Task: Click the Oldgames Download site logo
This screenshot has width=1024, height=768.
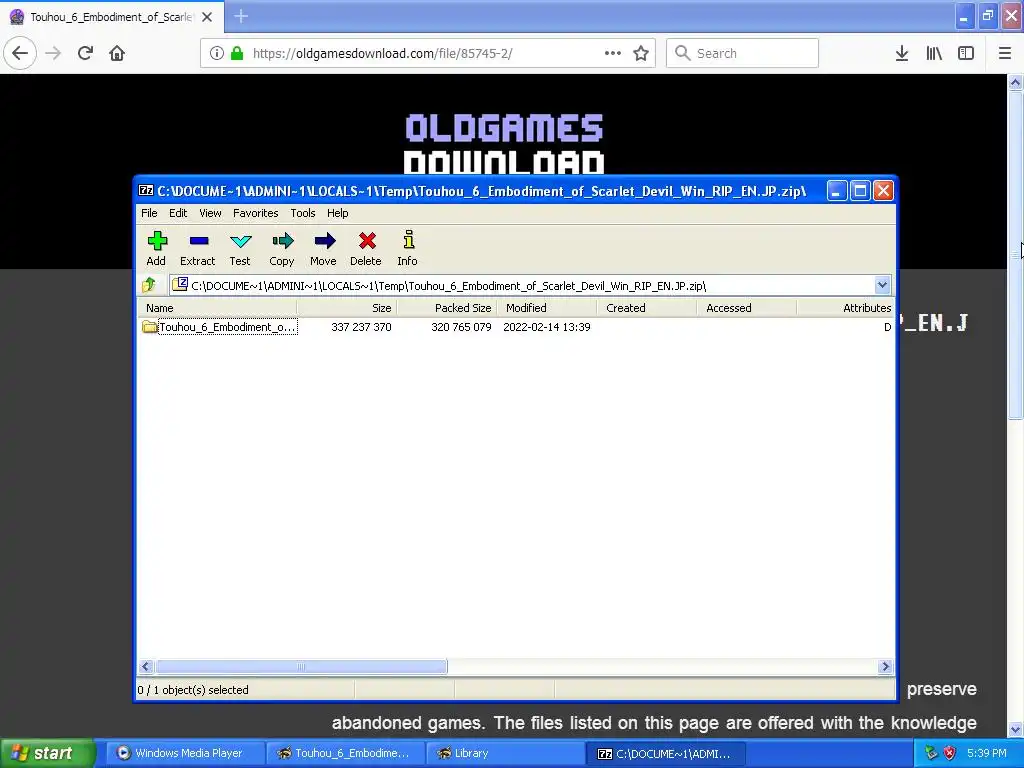Action: click(504, 143)
